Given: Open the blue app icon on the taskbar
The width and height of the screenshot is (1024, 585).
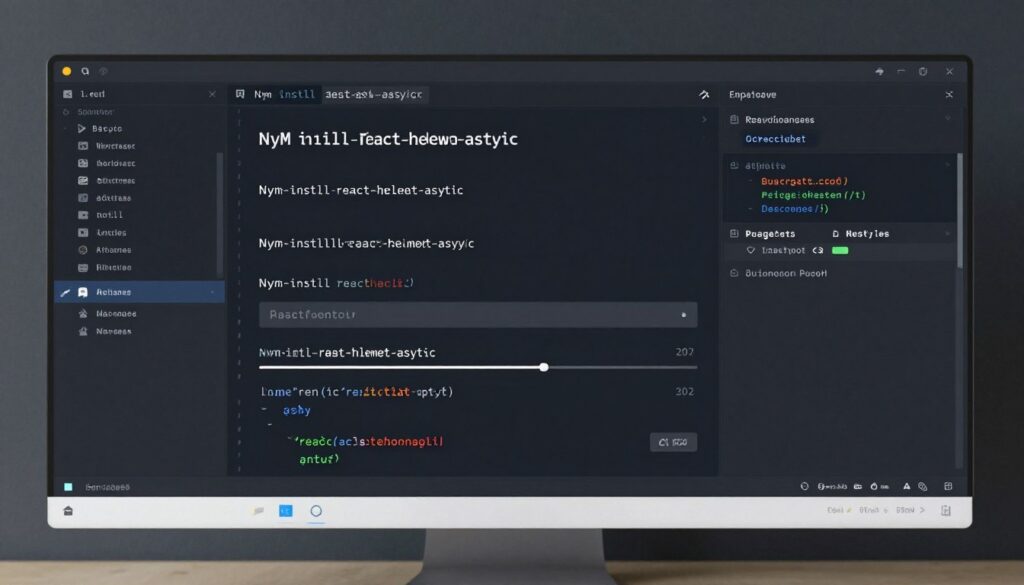Looking at the screenshot, I should click(x=286, y=511).
